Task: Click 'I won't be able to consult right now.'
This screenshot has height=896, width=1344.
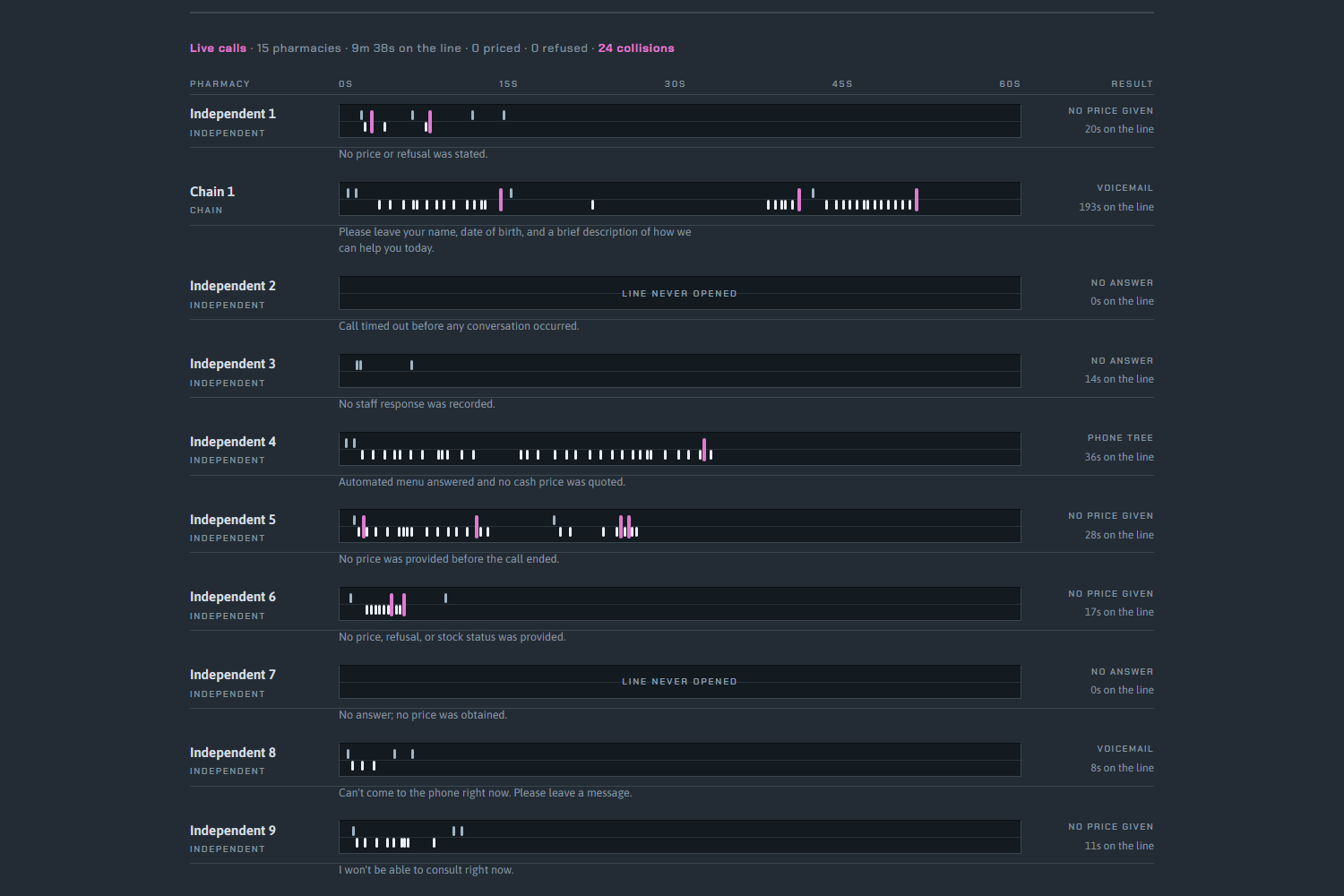Action: coord(426,870)
